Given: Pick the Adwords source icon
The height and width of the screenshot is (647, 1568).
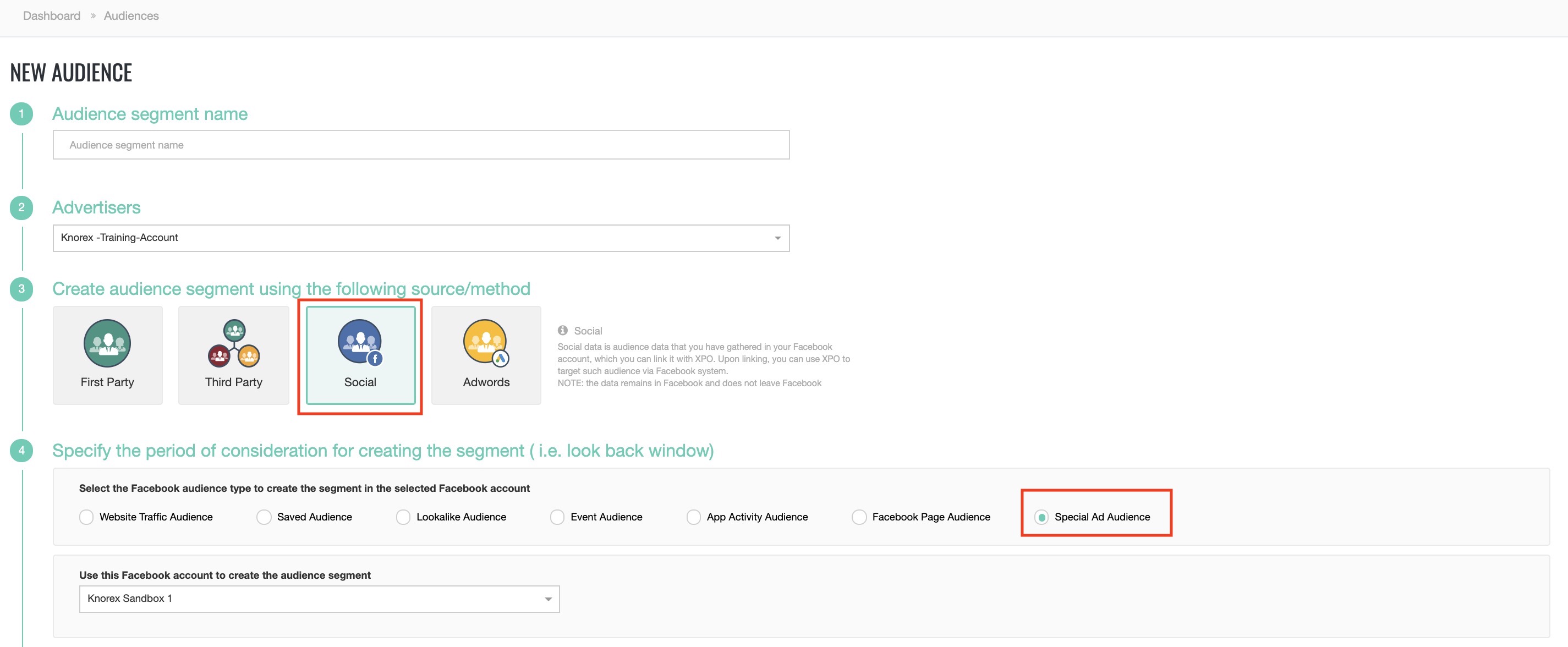Looking at the screenshot, I should (x=486, y=343).
